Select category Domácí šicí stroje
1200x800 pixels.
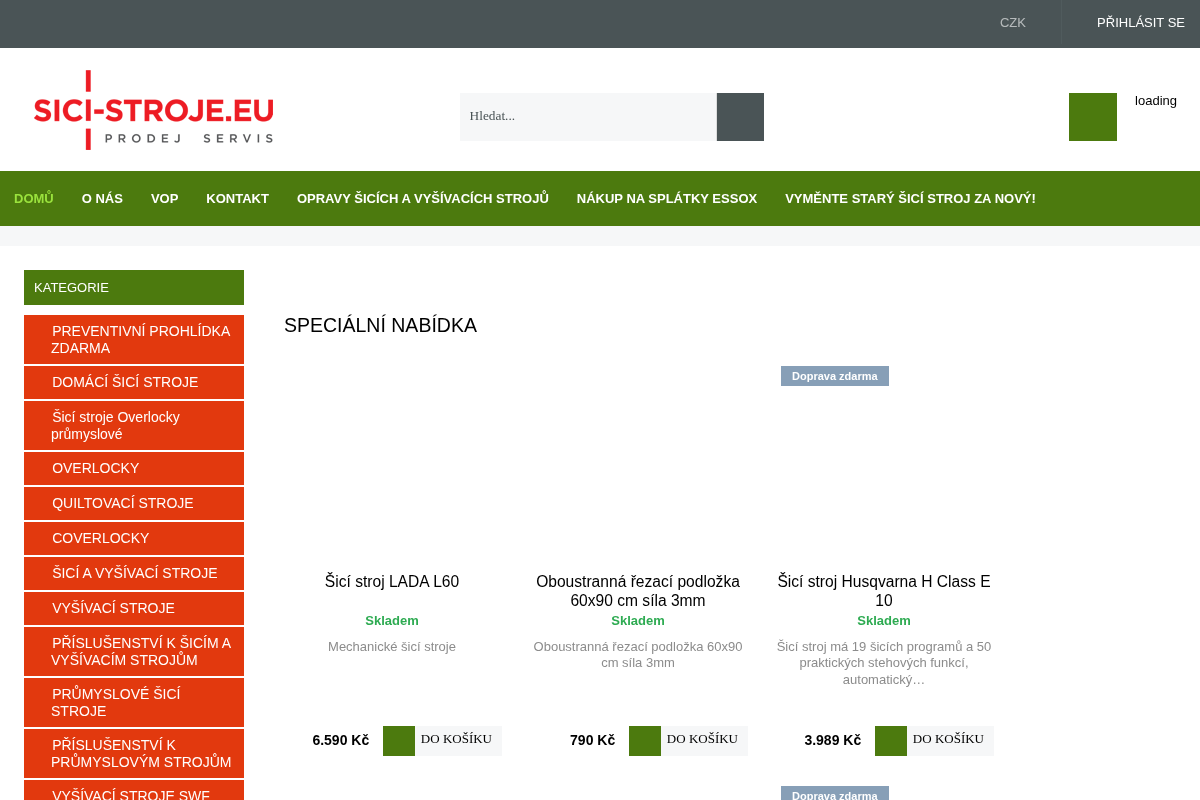coord(134,382)
